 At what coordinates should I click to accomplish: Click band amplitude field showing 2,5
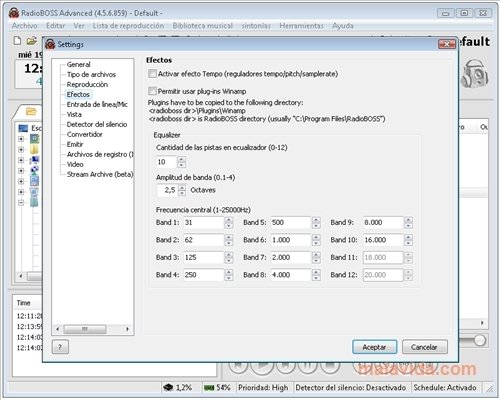167,190
